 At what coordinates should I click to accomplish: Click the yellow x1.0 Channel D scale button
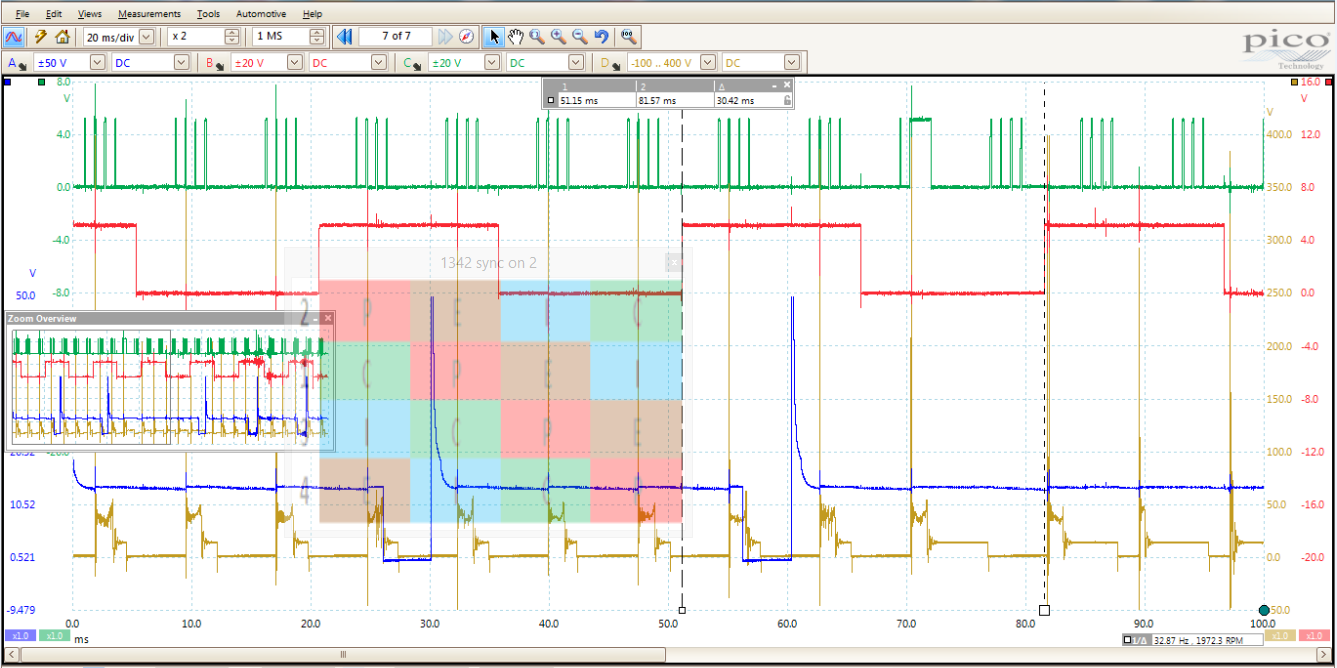point(1281,636)
